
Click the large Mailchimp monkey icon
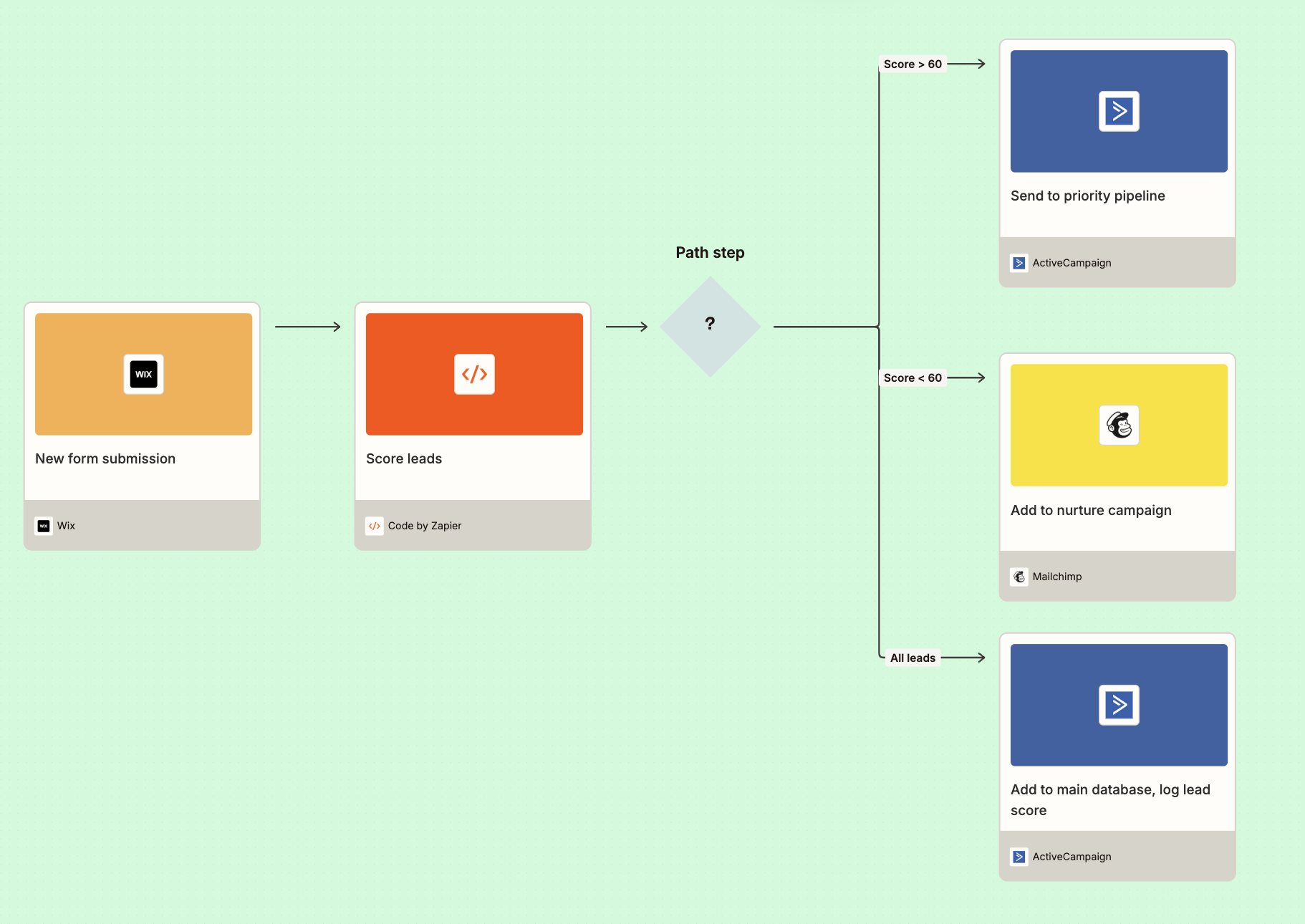tap(1119, 425)
